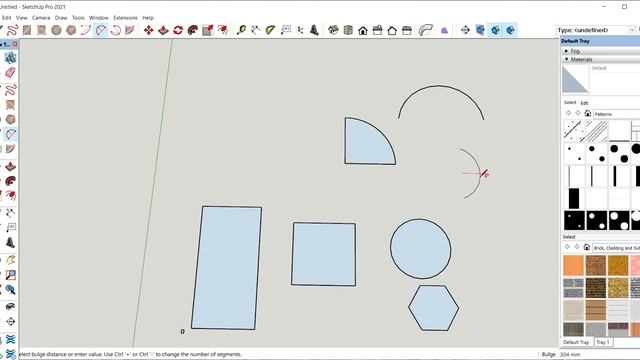Open the Help menu
This screenshot has height=360, width=640.
(x=148, y=18)
